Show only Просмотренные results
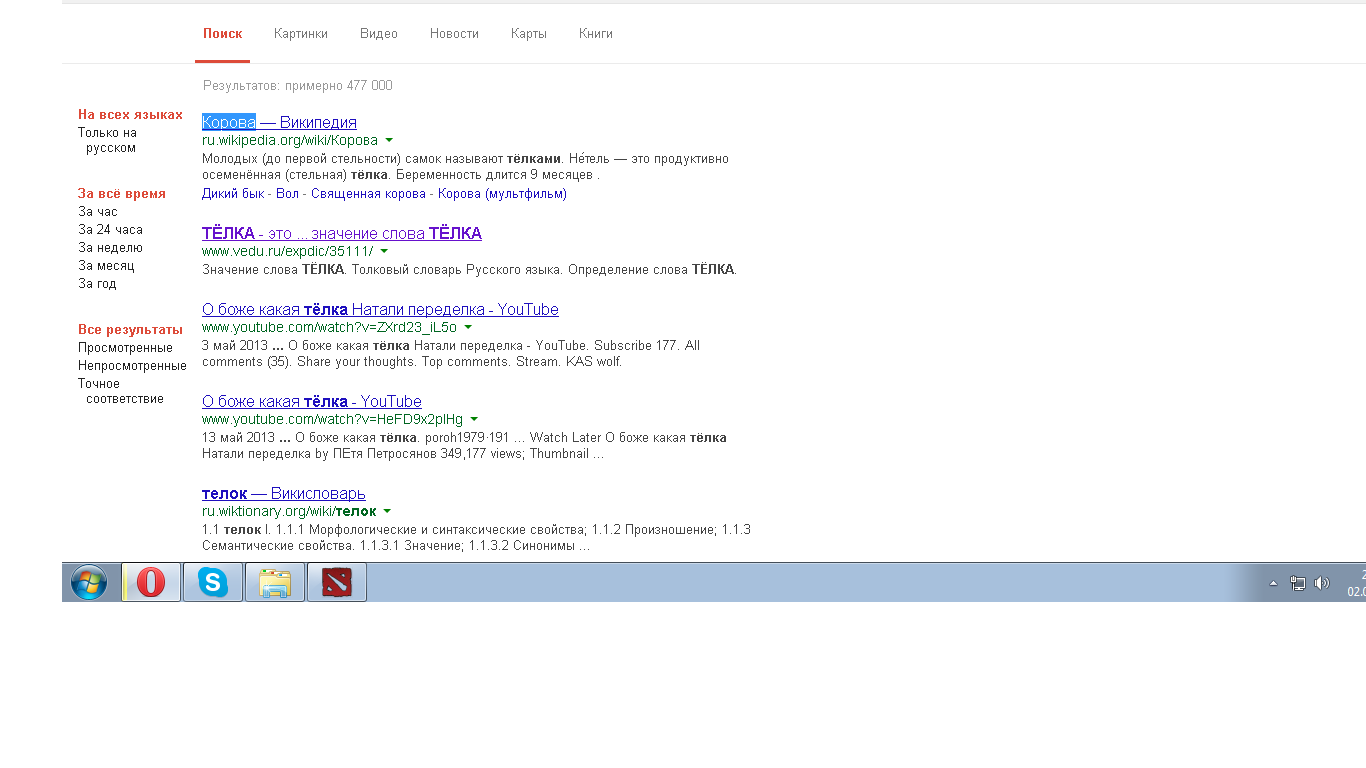This screenshot has width=1366, height=768. (x=125, y=348)
